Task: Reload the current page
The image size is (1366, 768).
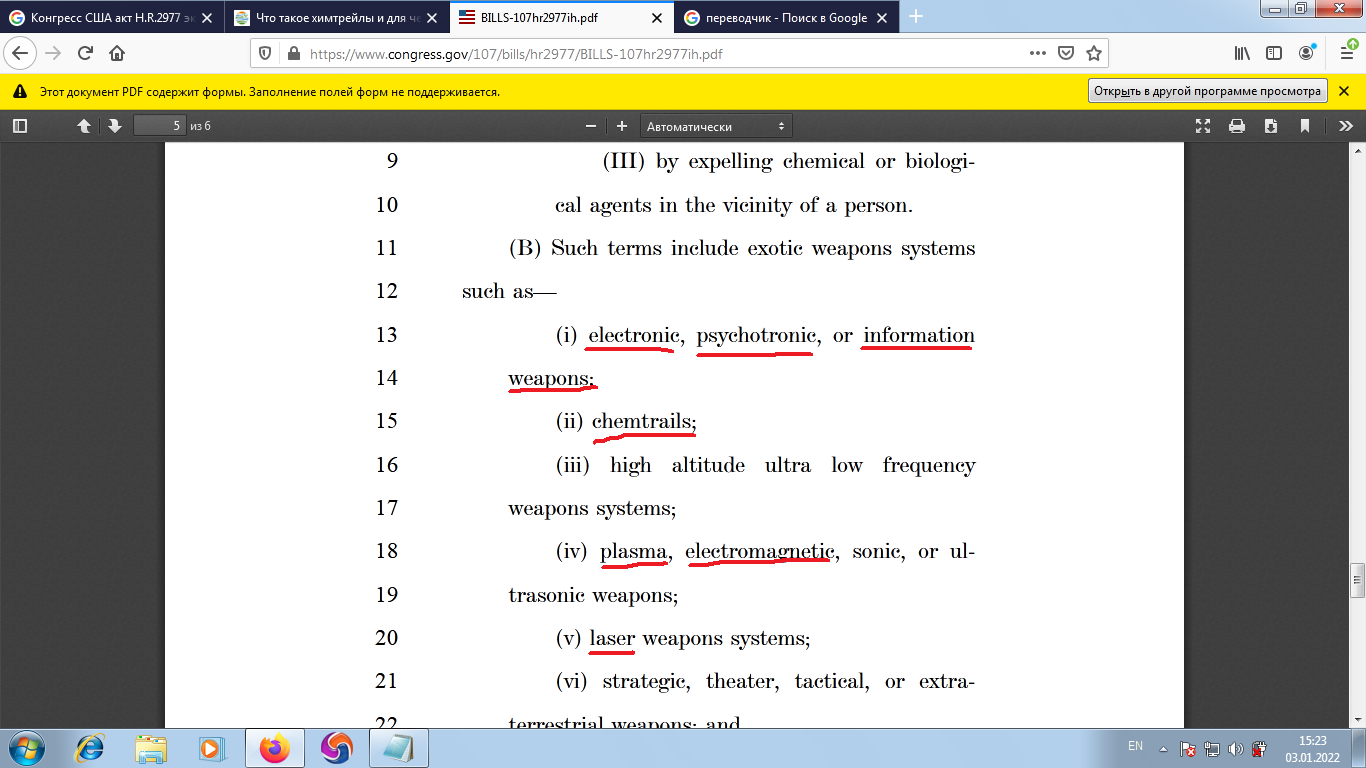Action: [85, 54]
